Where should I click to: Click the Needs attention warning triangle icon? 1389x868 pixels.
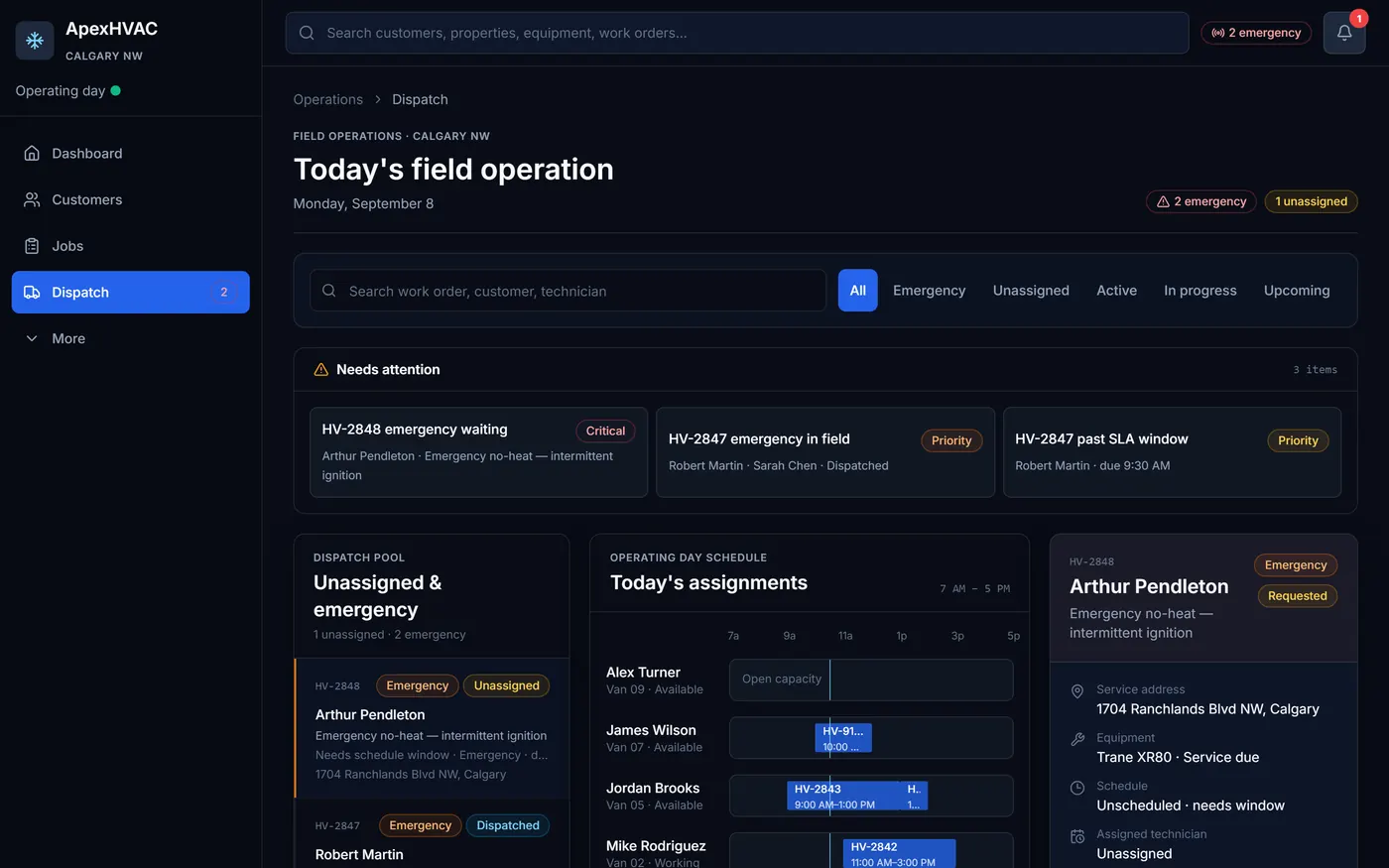321,369
